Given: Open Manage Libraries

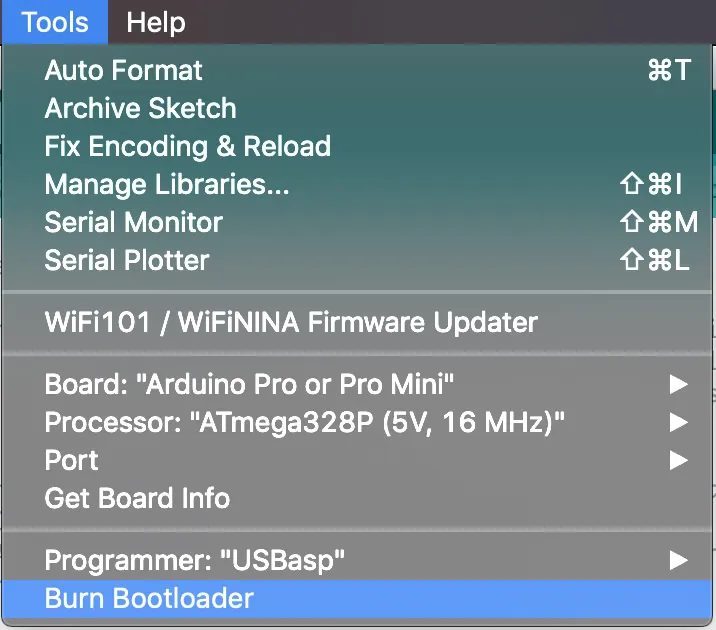Looking at the screenshot, I should tap(166, 184).
